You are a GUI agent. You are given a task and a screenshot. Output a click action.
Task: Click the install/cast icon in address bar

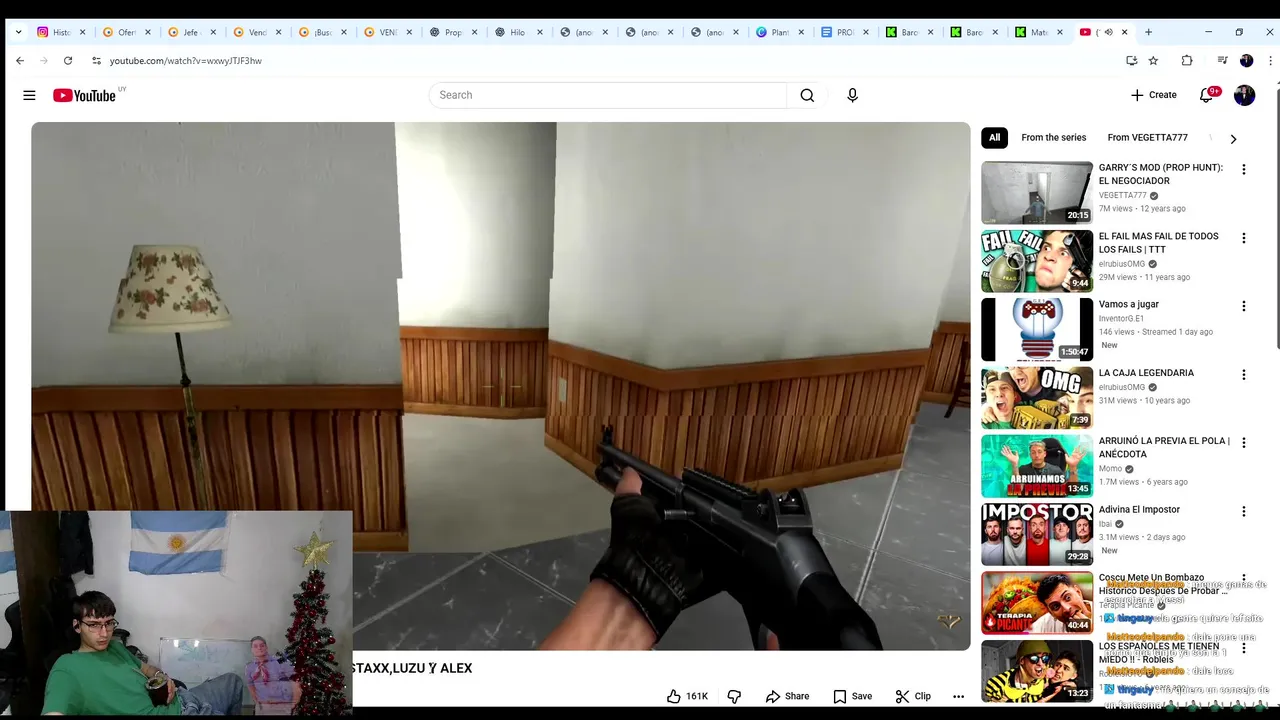point(1131,61)
